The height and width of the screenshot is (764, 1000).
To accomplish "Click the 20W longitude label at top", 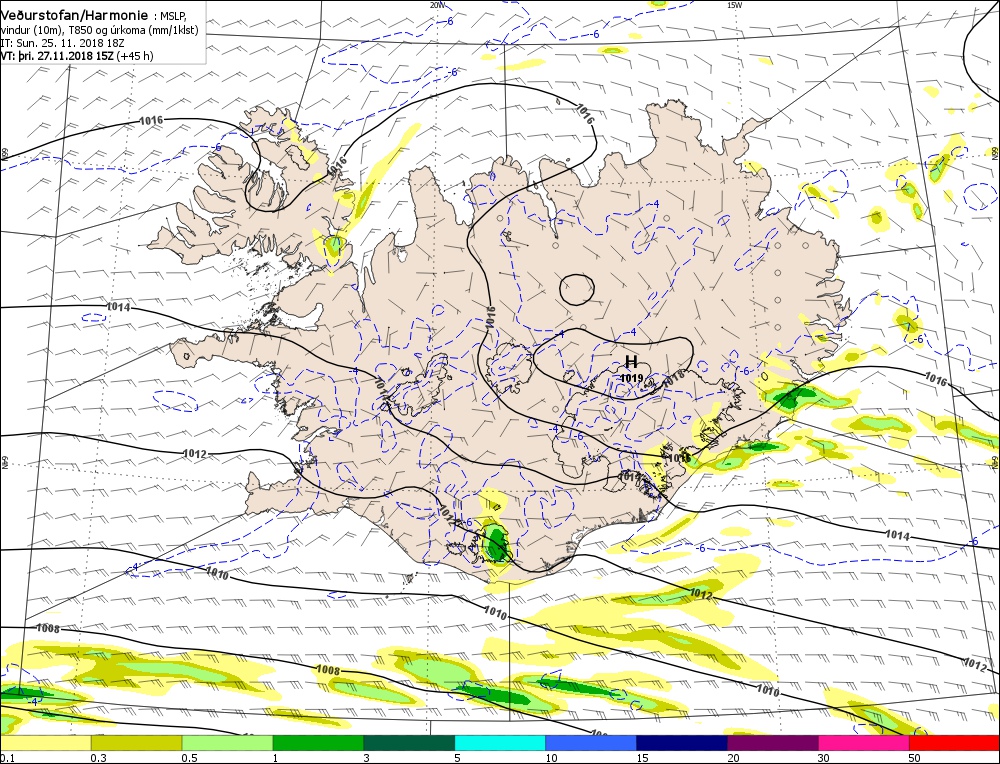I will click(438, 4).
